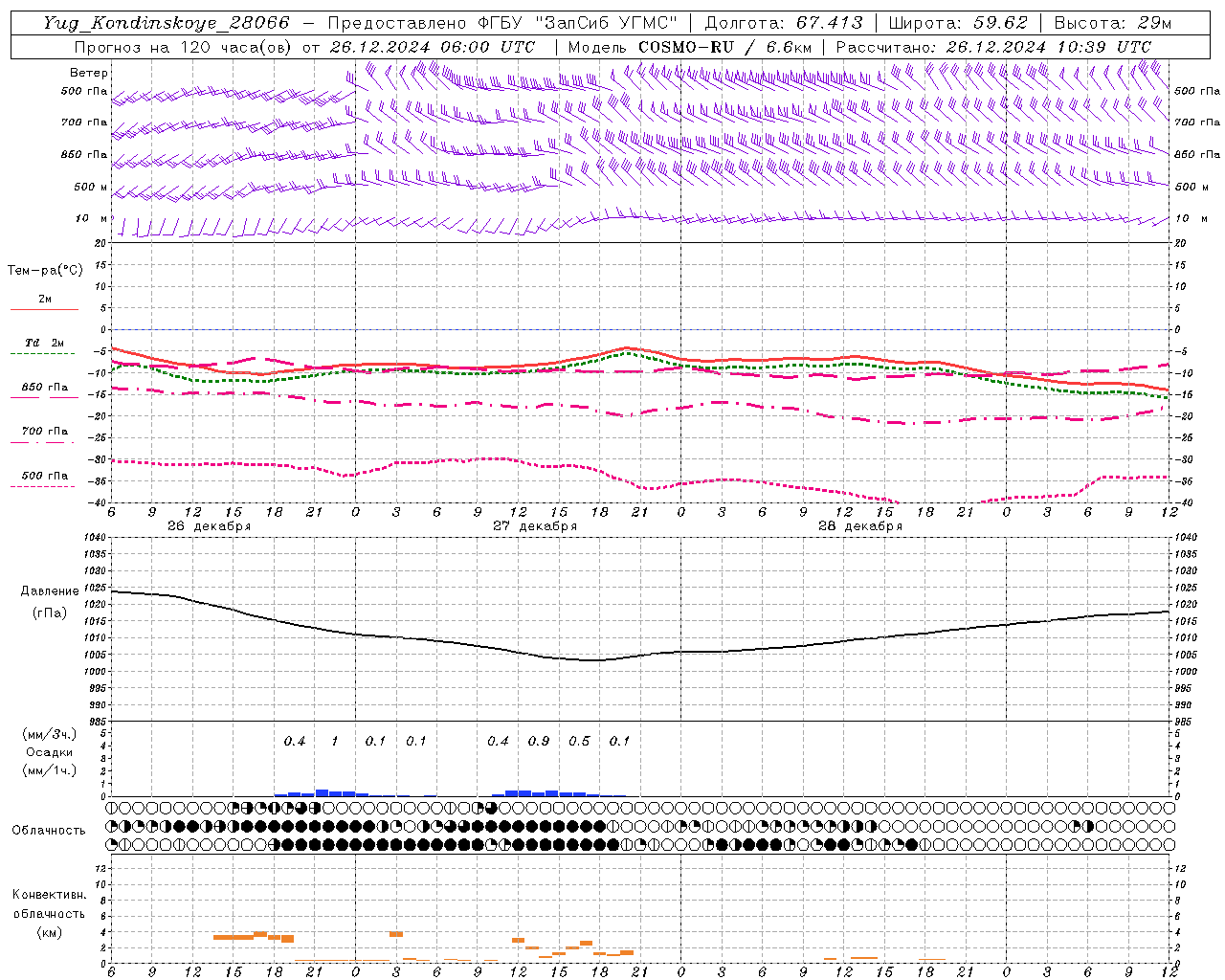Click the red solid 2м legend line
The width and height of the screenshot is (1225, 980).
[x=44, y=310]
